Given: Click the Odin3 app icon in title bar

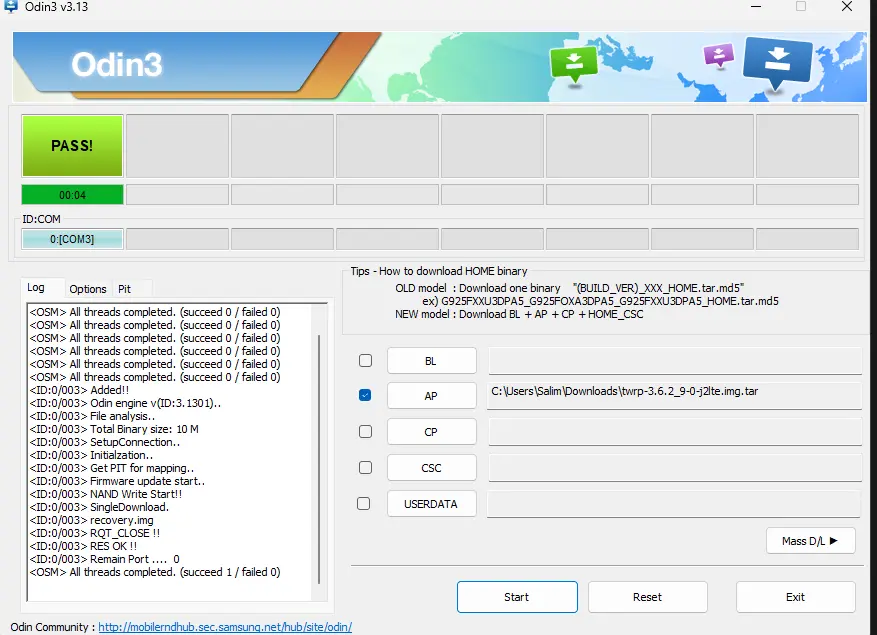Looking at the screenshot, I should [11, 7].
